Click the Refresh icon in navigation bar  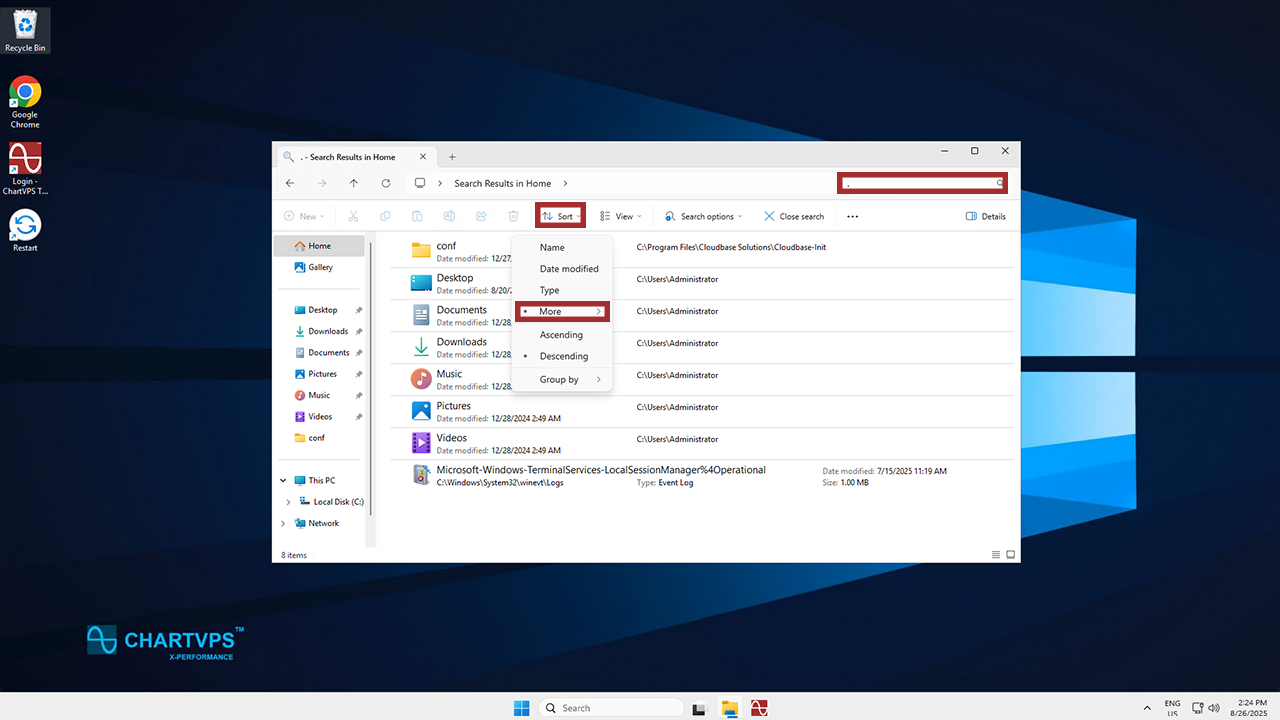tap(386, 183)
